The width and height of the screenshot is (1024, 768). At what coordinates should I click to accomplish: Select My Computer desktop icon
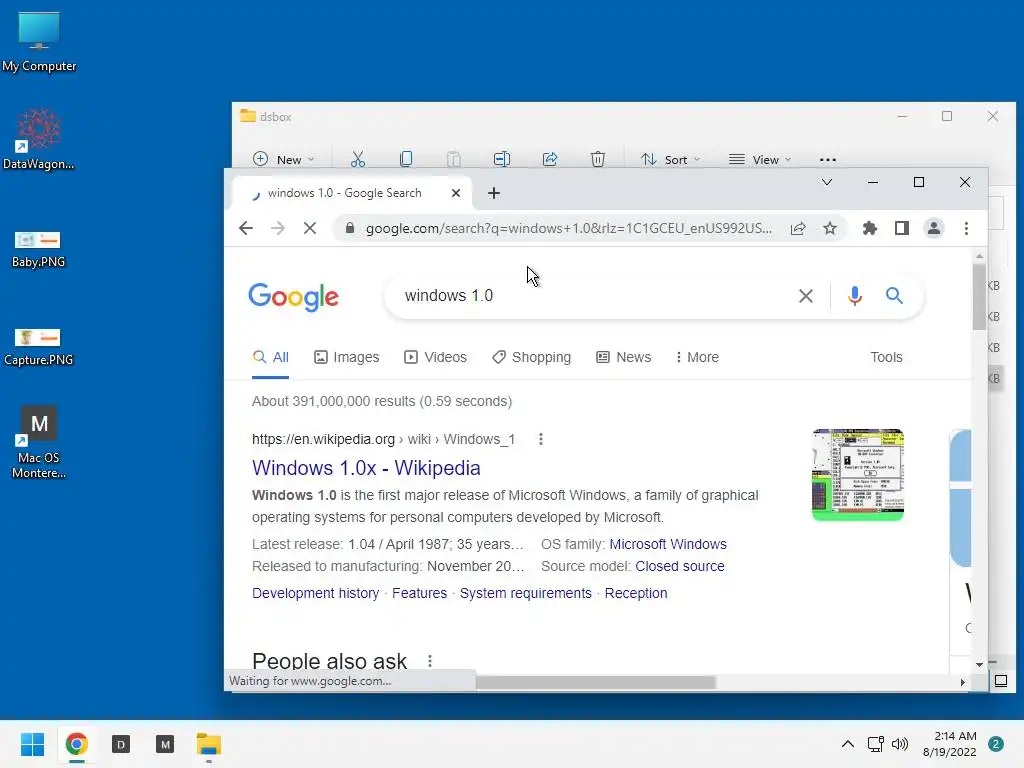(39, 42)
